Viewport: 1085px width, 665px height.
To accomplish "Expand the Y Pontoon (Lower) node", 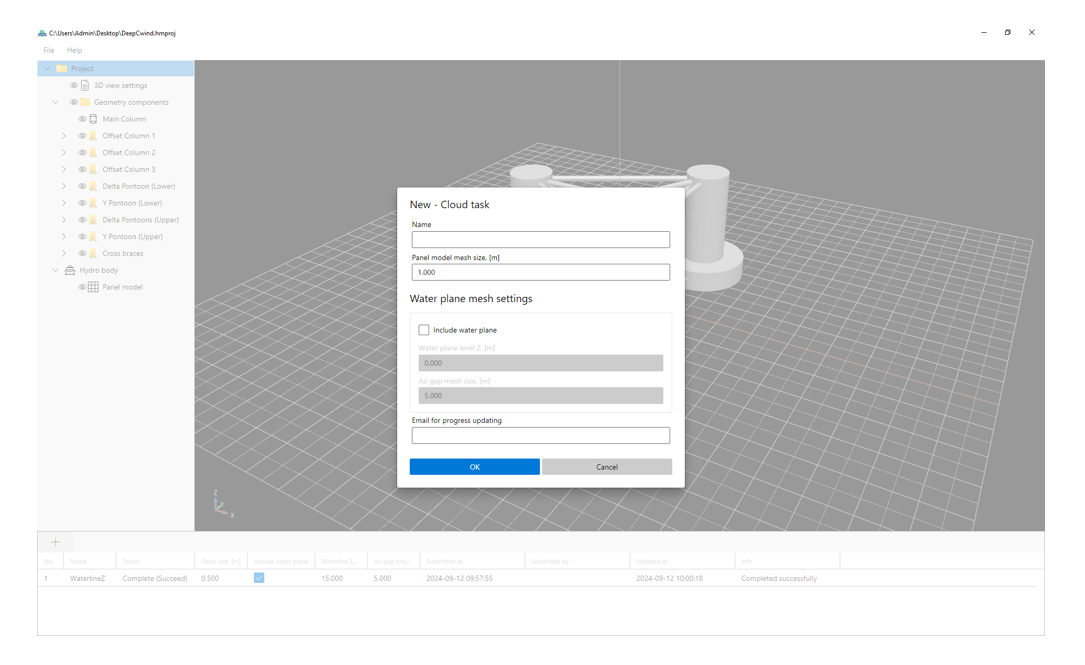I will pos(64,203).
